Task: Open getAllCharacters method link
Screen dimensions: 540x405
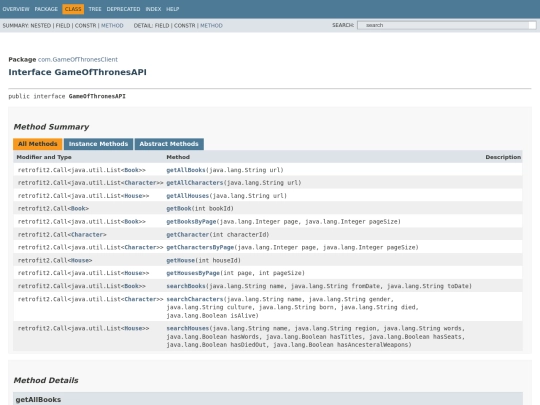Action: point(195,183)
